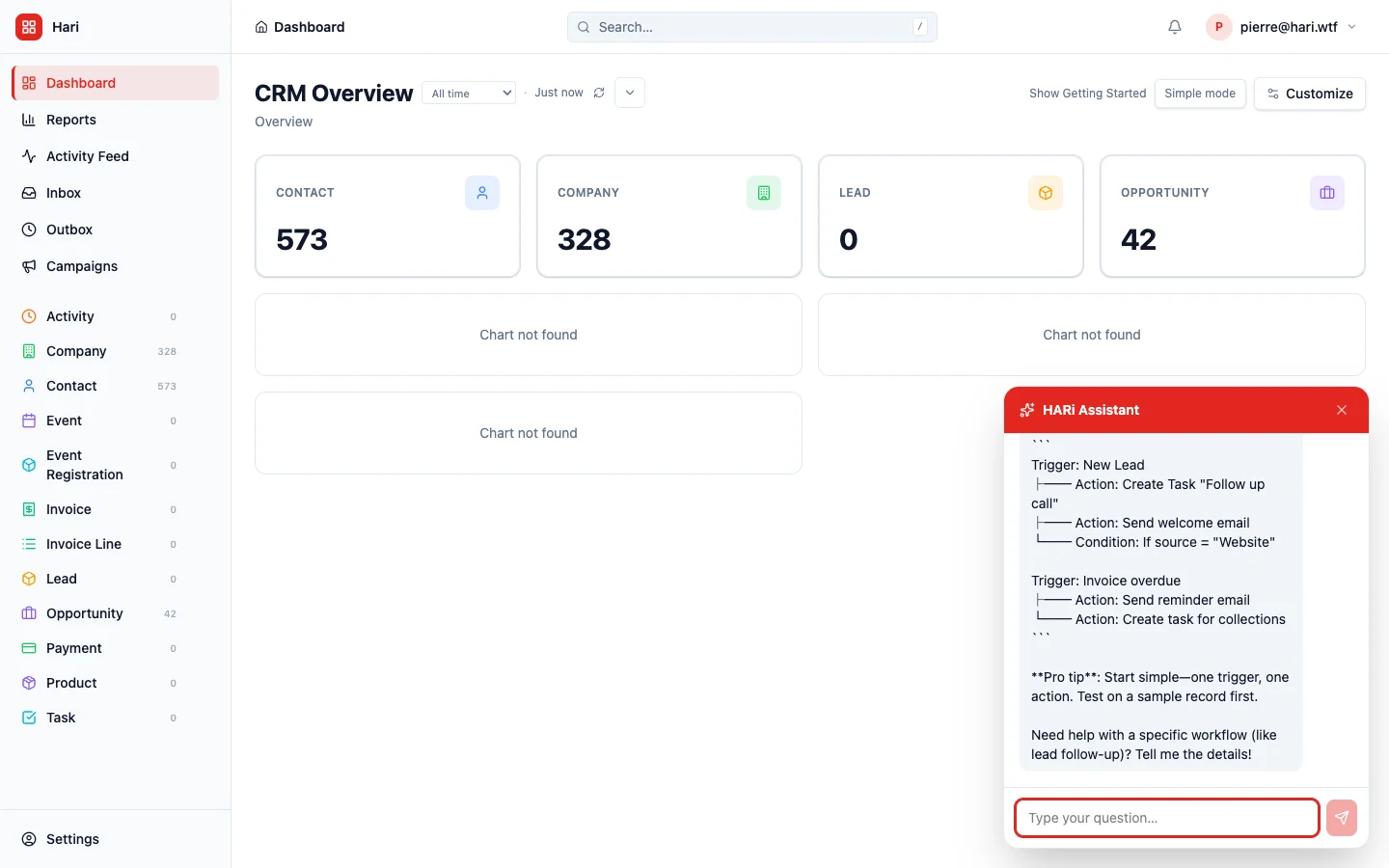
Task: Open Settings via the gear icon
Action: [29, 839]
